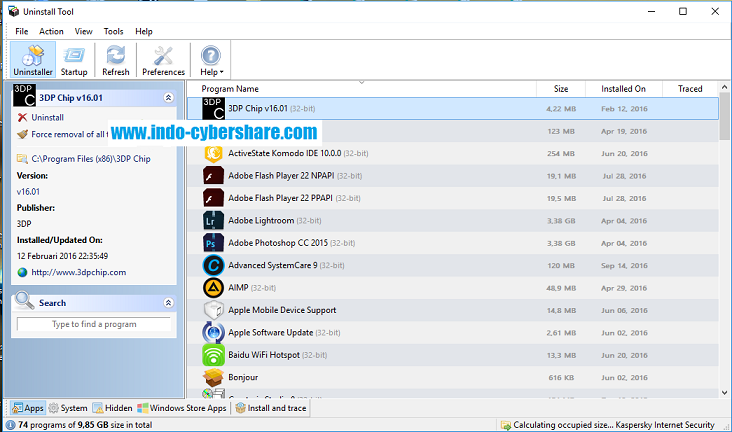
Task: Select Baidu WiFi Hotspot program name
Action: click(x=264, y=355)
